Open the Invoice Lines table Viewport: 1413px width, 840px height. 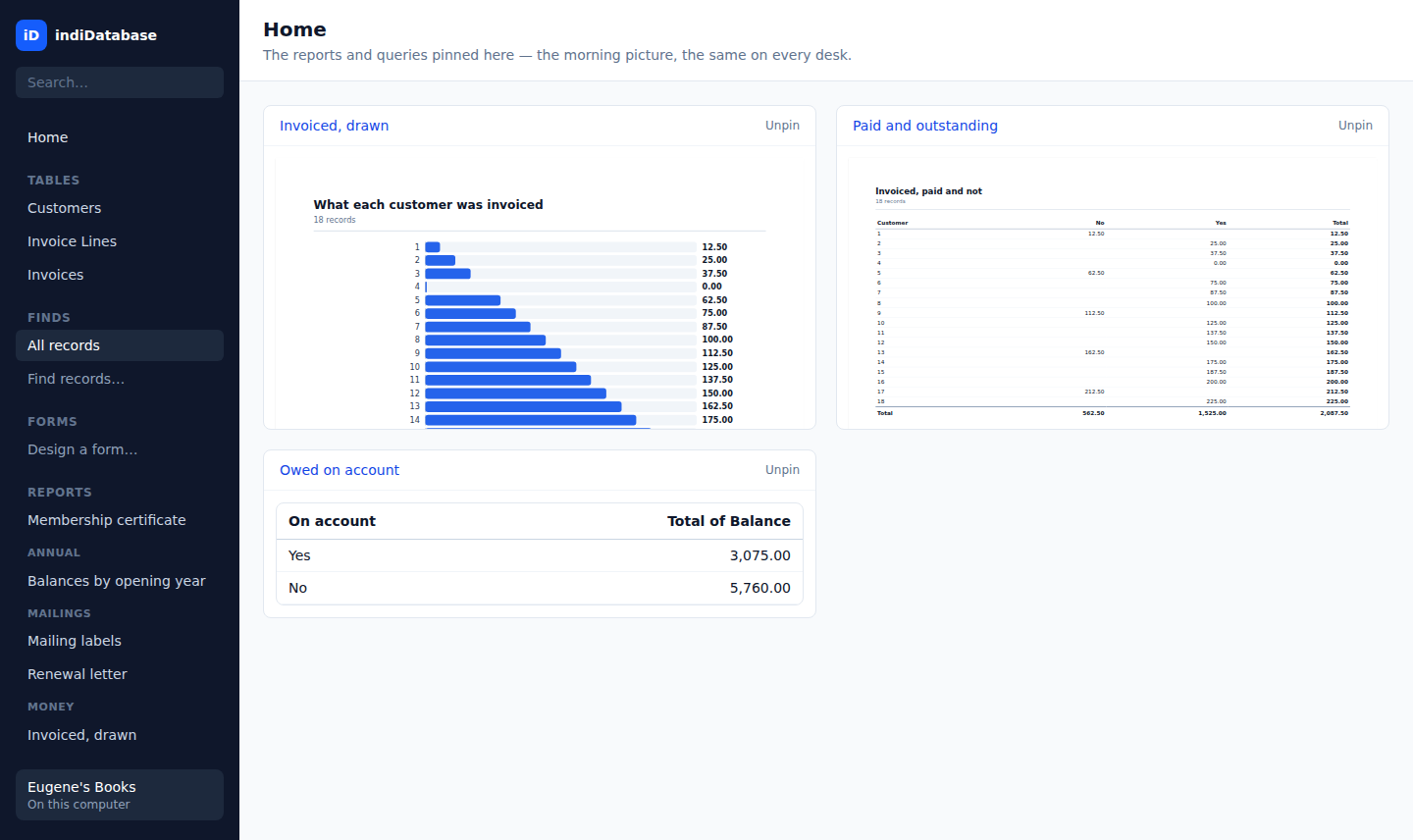click(x=120, y=241)
